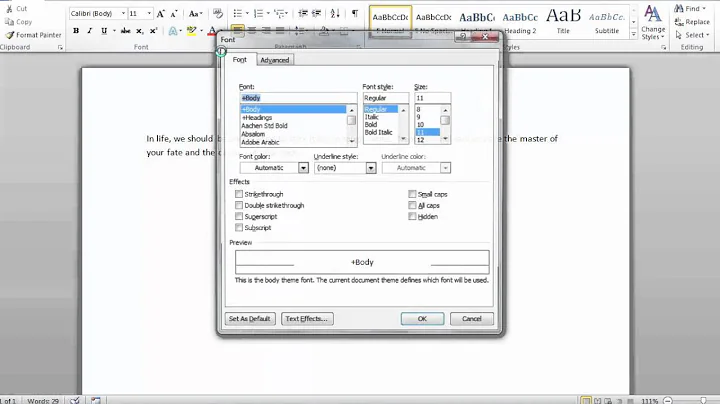This screenshot has height=404, width=720.
Task: Select the Font tab in dialog
Action: (239, 60)
